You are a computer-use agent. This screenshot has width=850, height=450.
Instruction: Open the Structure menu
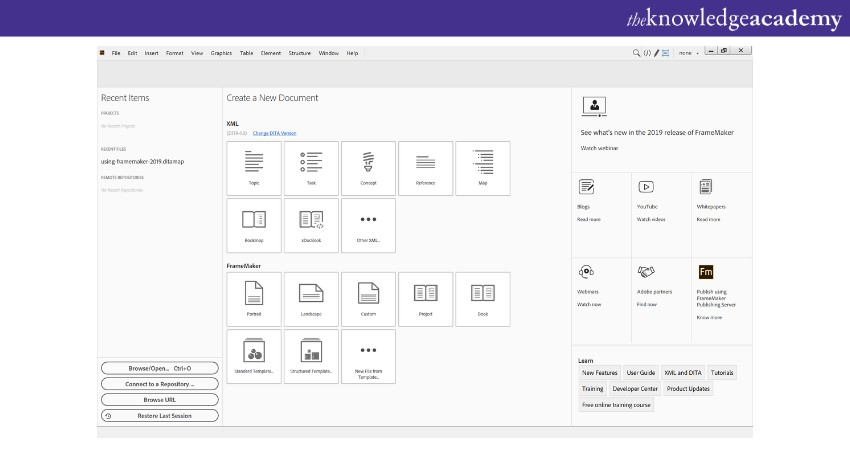[300, 53]
